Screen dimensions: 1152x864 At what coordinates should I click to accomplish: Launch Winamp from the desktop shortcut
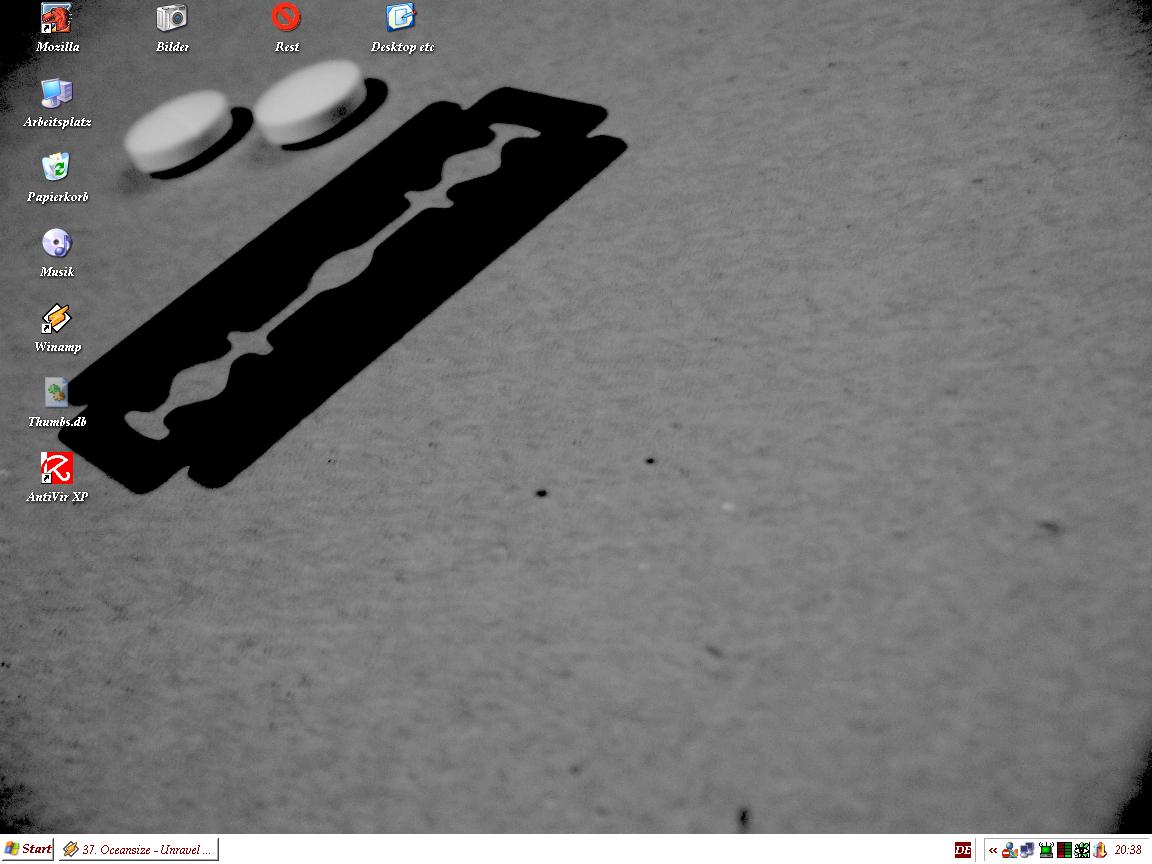pos(57,318)
